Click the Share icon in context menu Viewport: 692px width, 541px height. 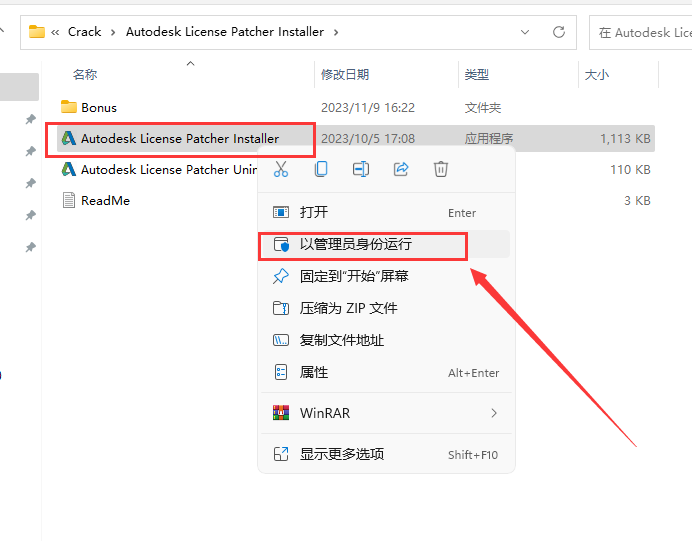click(401, 169)
